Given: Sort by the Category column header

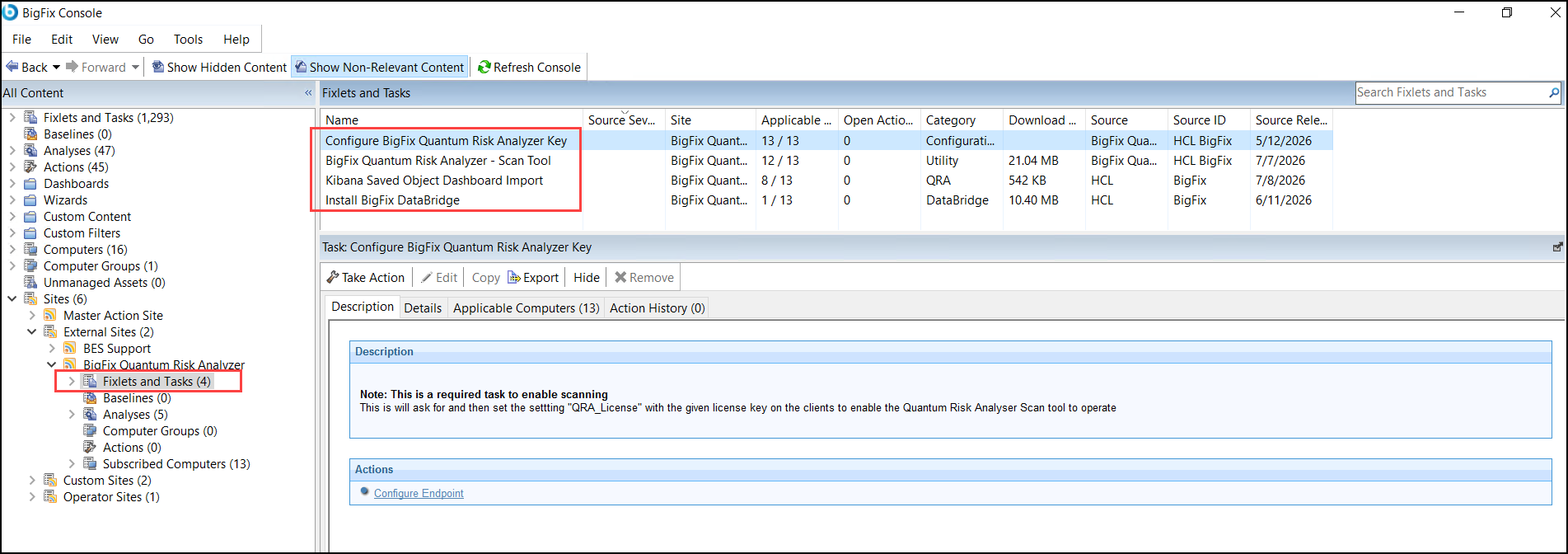Looking at the screenshot, I should pos(962,120).
